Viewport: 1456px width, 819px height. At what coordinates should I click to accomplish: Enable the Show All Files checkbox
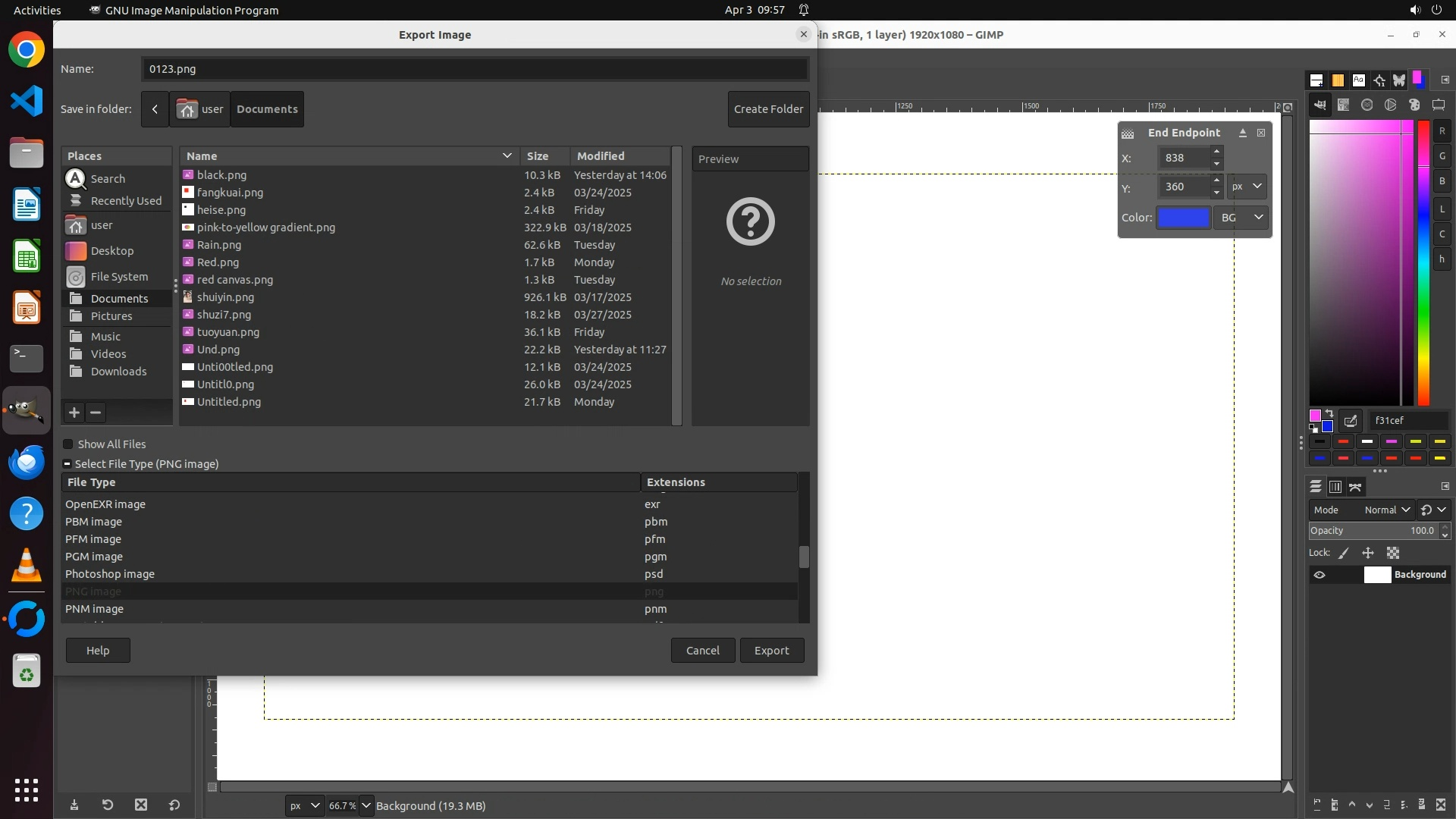[x=68, y=444]
